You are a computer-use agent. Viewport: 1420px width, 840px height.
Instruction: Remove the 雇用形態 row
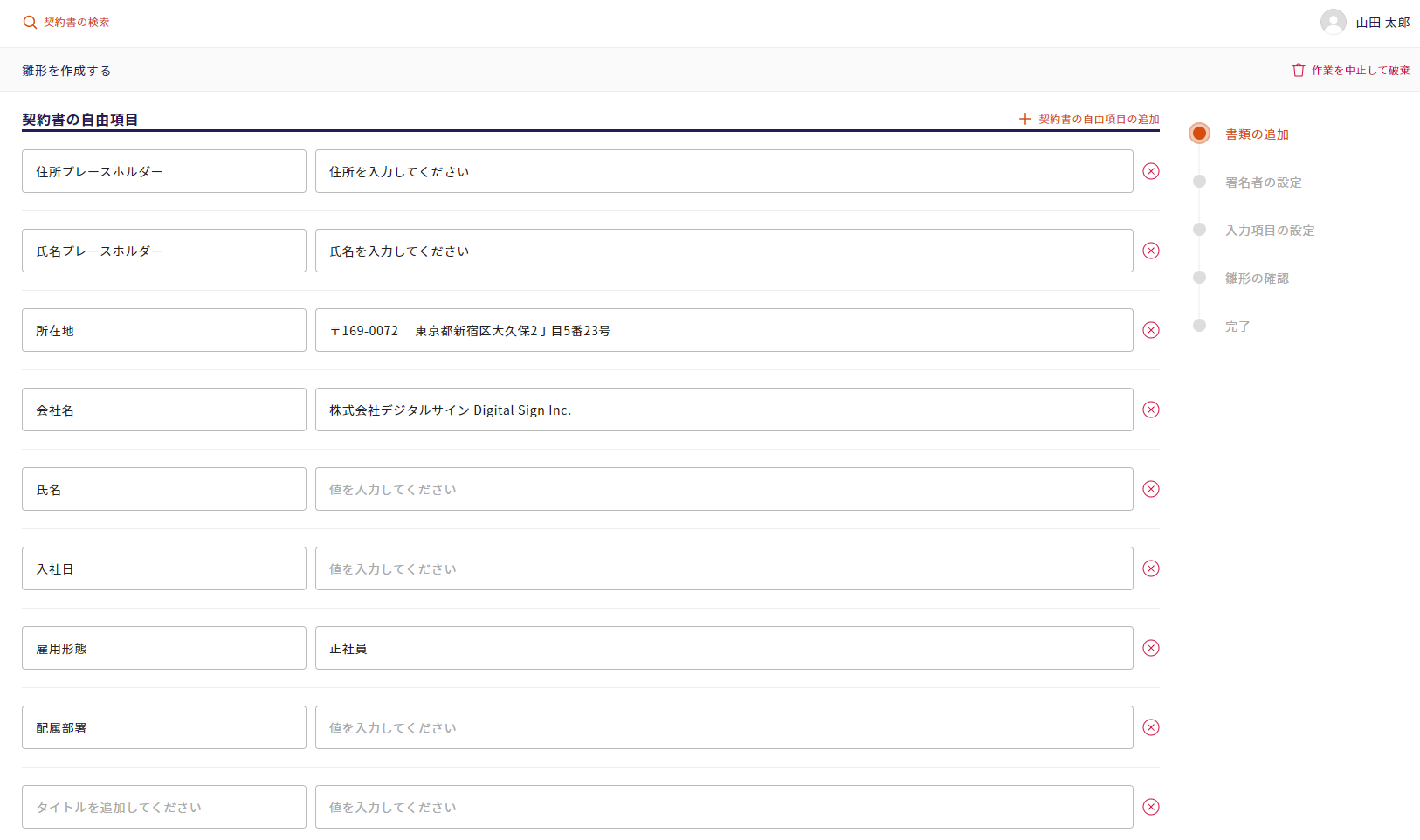[1151, 648]
